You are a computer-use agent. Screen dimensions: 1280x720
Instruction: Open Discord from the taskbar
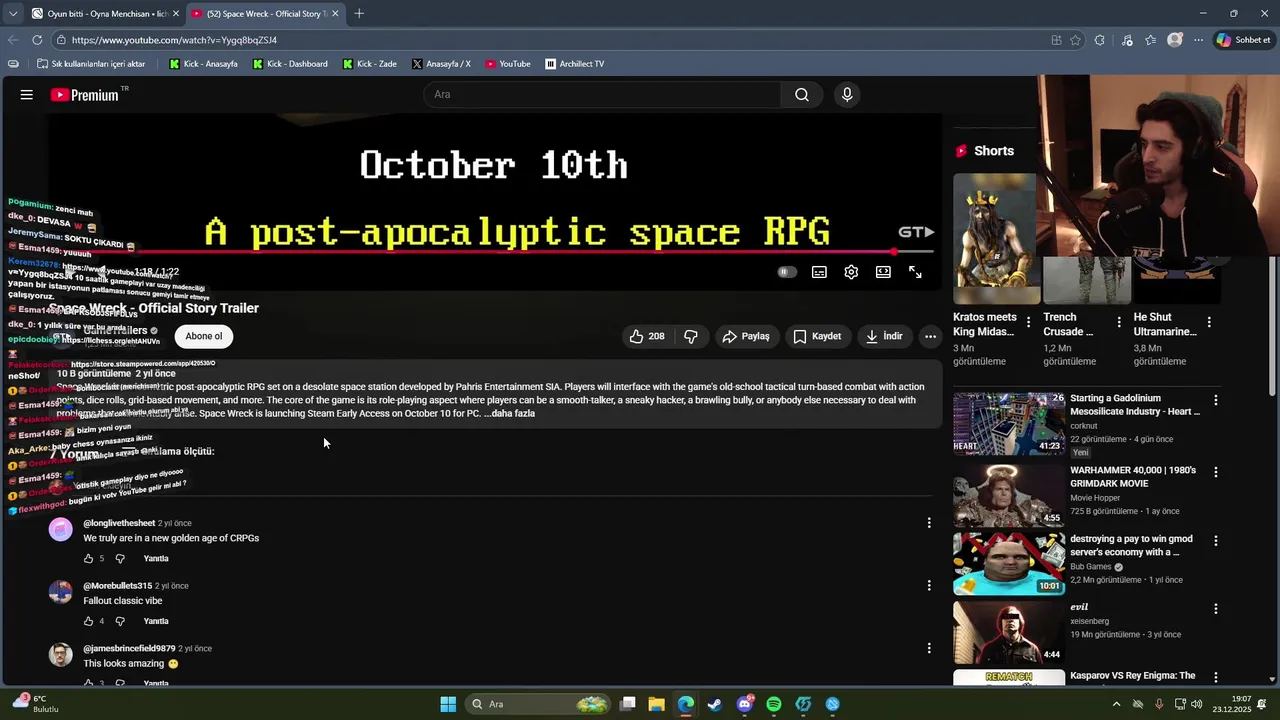coord(744,704)
